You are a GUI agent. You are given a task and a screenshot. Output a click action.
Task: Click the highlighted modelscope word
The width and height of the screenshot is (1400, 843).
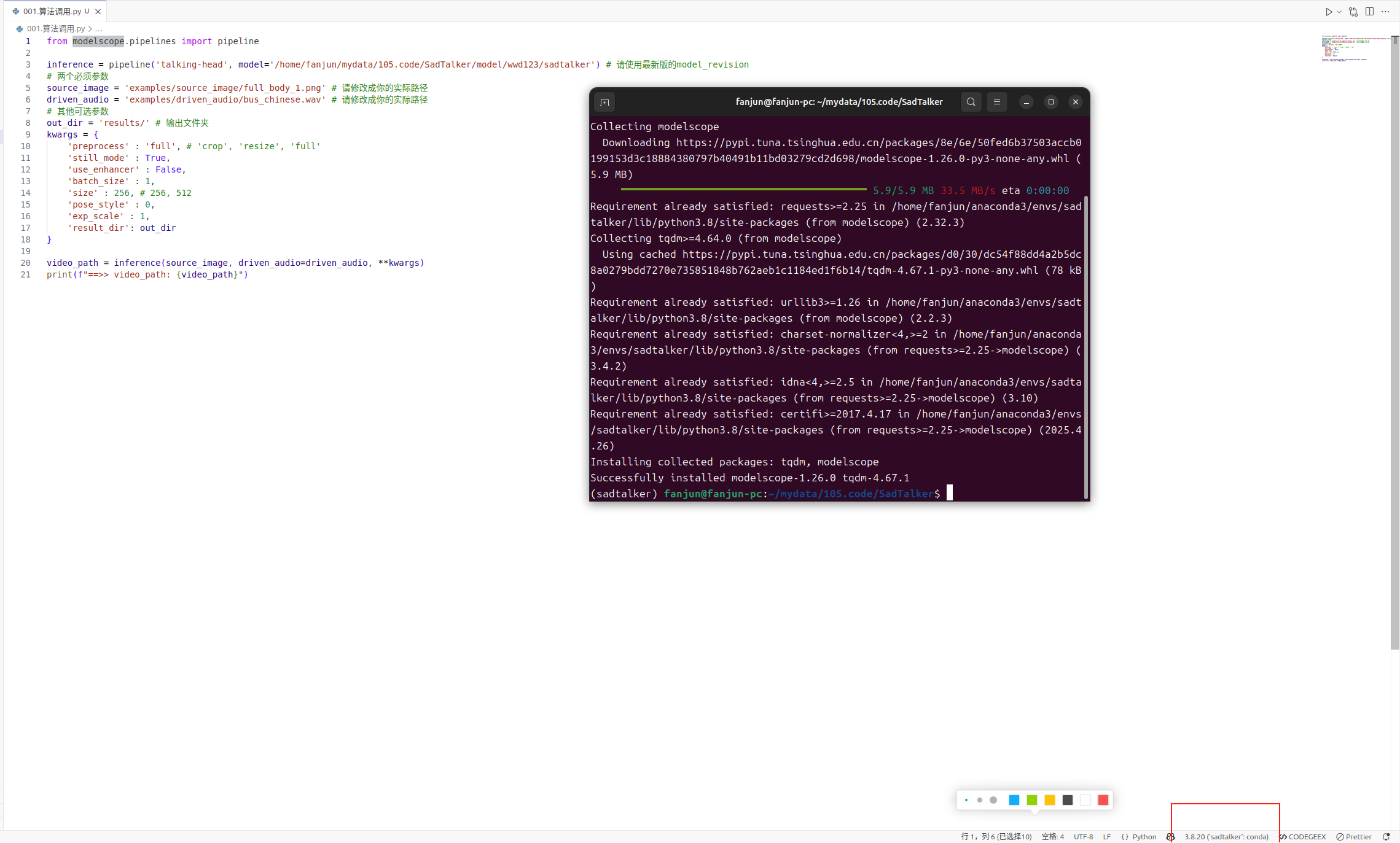point(98,41)
